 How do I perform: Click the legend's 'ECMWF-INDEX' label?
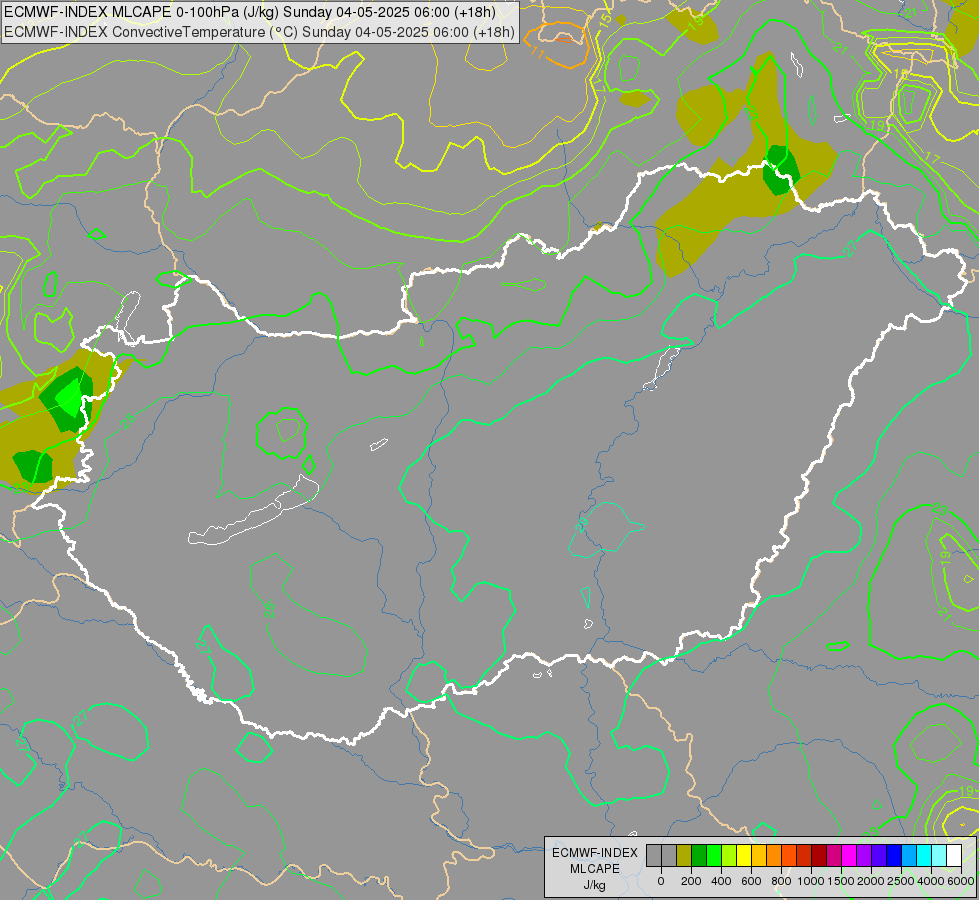click(x=595, y=853)
